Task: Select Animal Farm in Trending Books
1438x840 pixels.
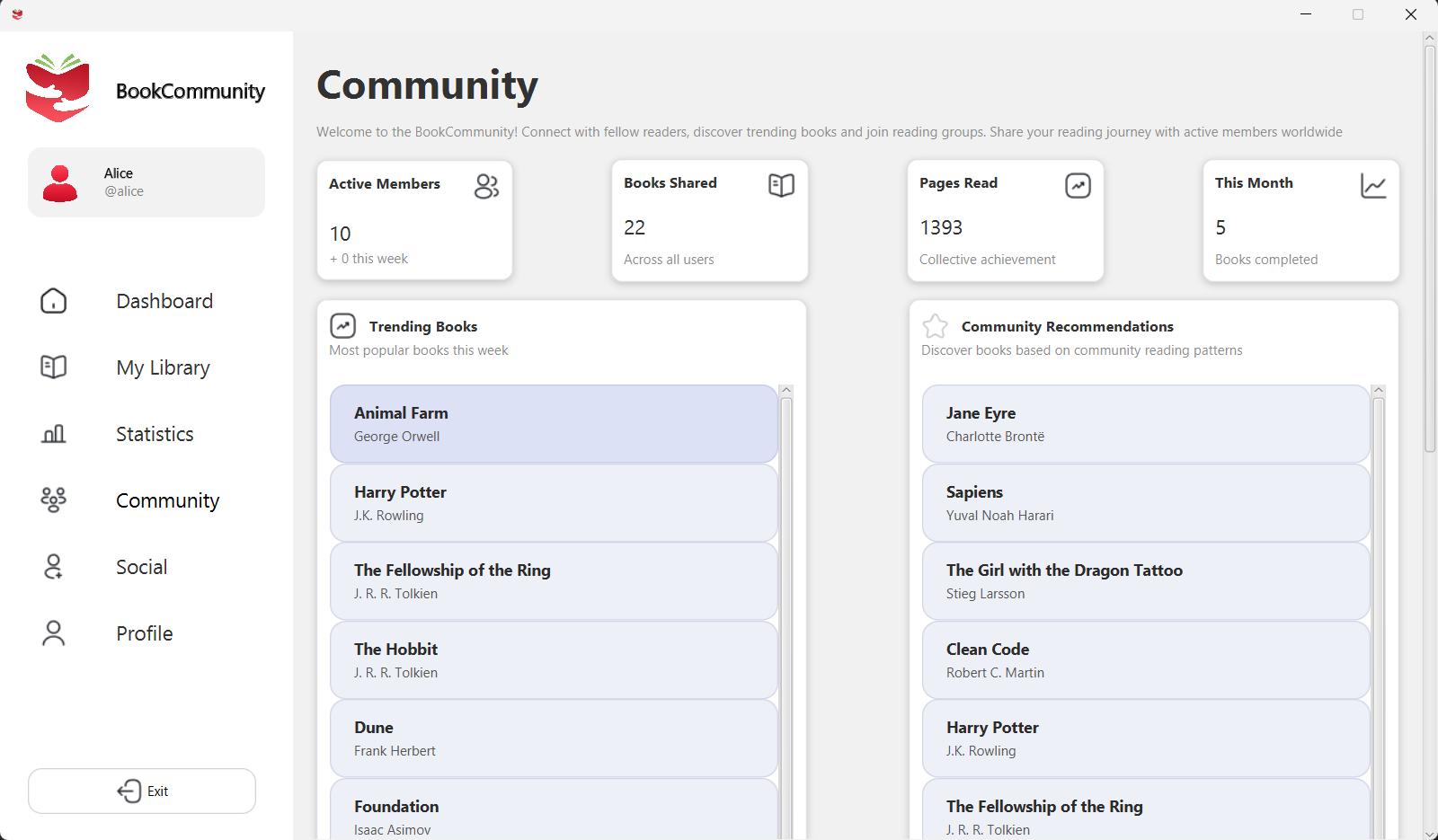Action: 554,424
